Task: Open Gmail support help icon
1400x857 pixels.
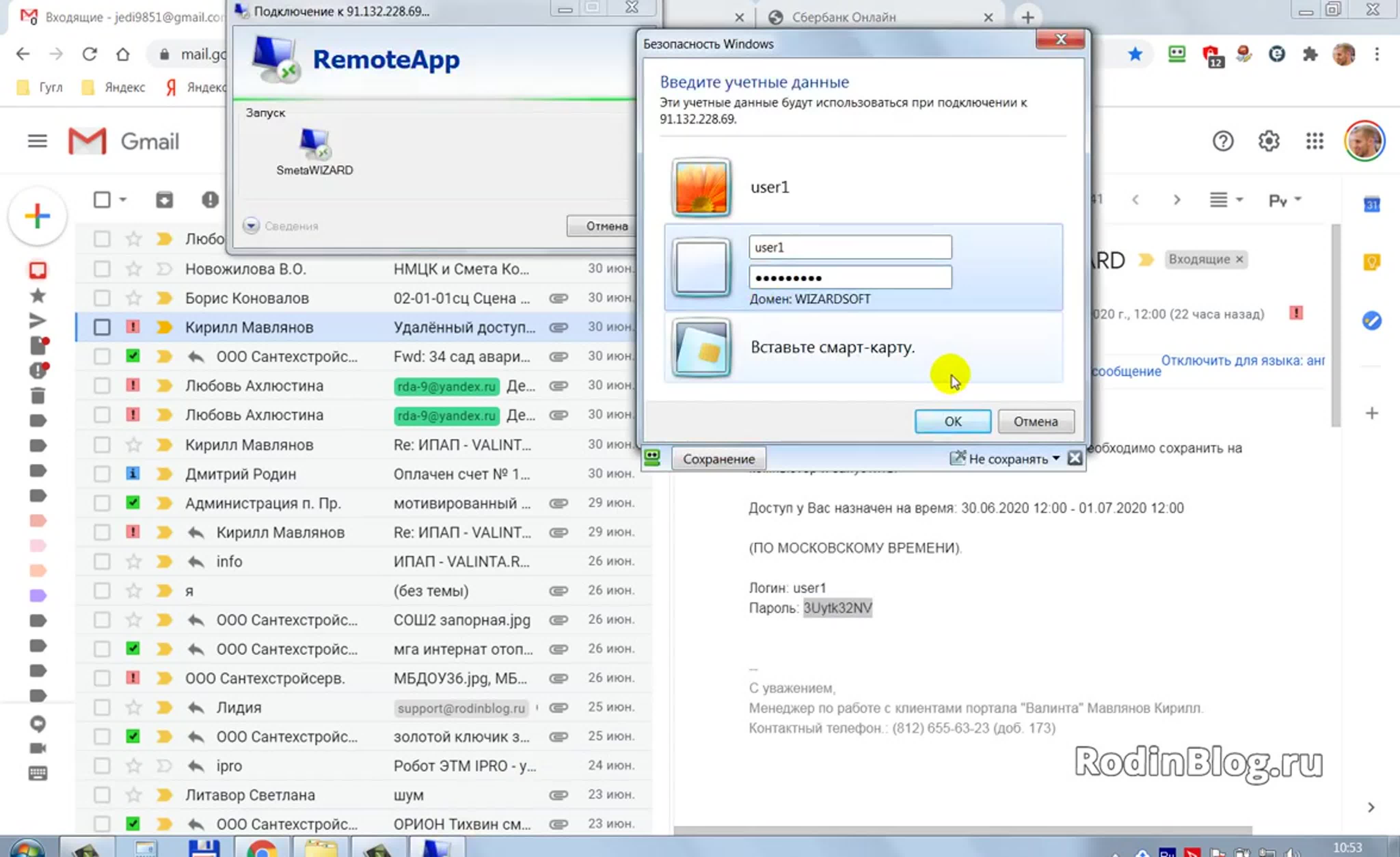Action: [x=1223, y=141]
